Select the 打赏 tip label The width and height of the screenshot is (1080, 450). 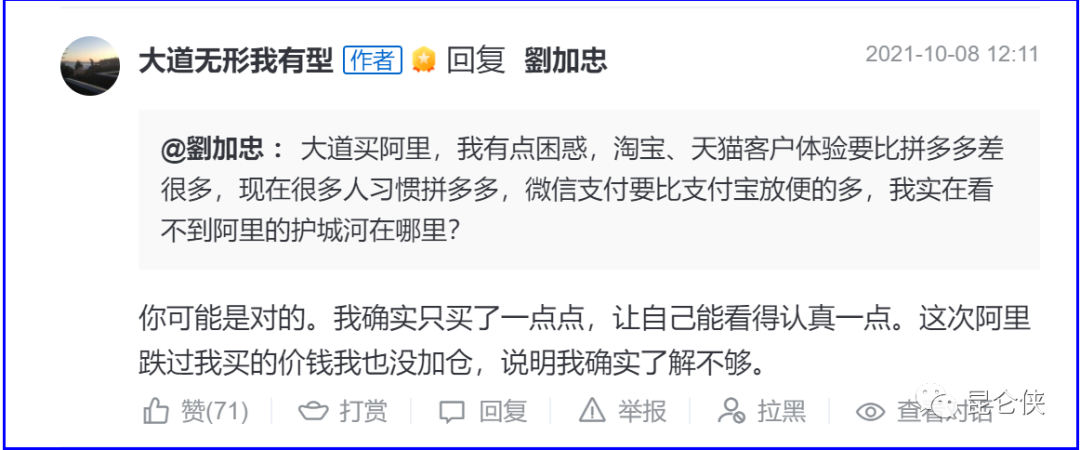pos(363,410)
